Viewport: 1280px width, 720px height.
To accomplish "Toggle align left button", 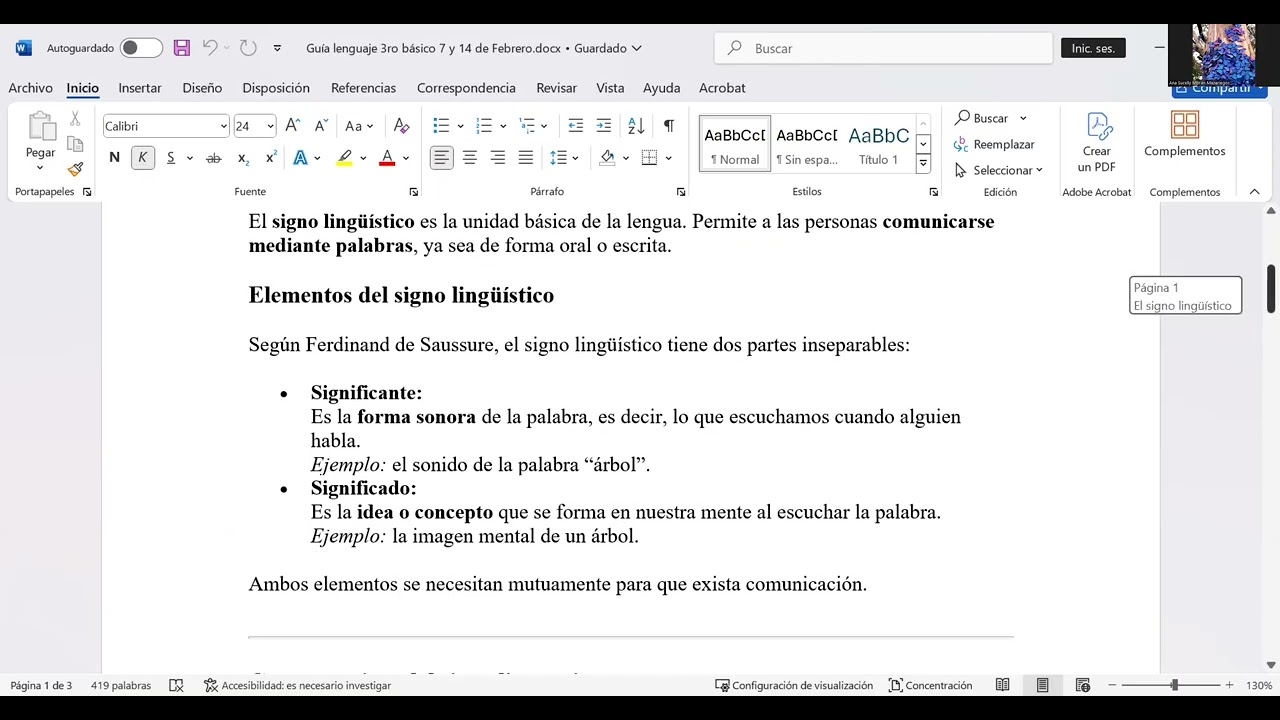I will tap(441, 158).
